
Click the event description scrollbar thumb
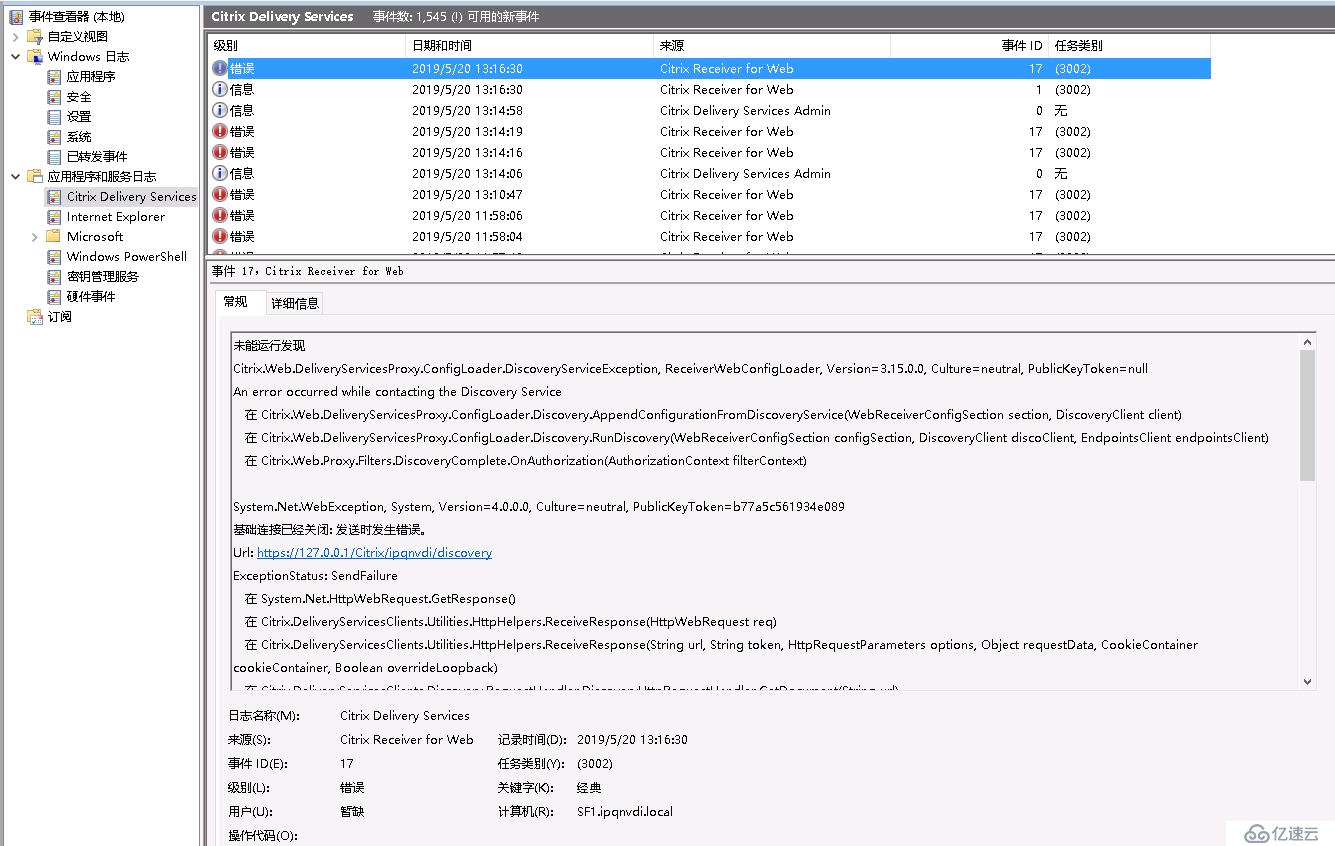pos(1307,416)
